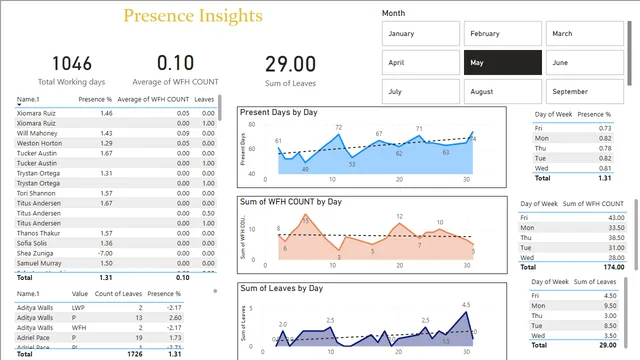Click the Present Days by Day chart title

pos(279,112)
